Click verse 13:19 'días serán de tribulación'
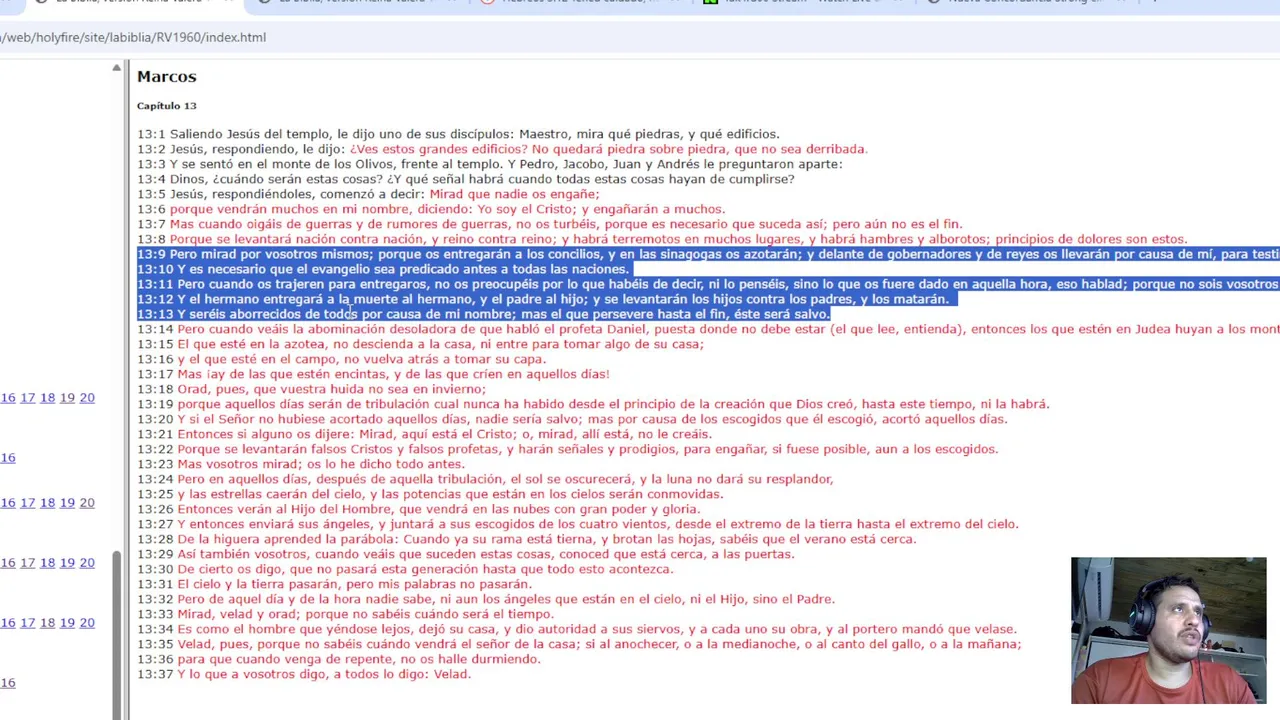The width and height of the screenshot is (1280, 720). tap(593, 404)
